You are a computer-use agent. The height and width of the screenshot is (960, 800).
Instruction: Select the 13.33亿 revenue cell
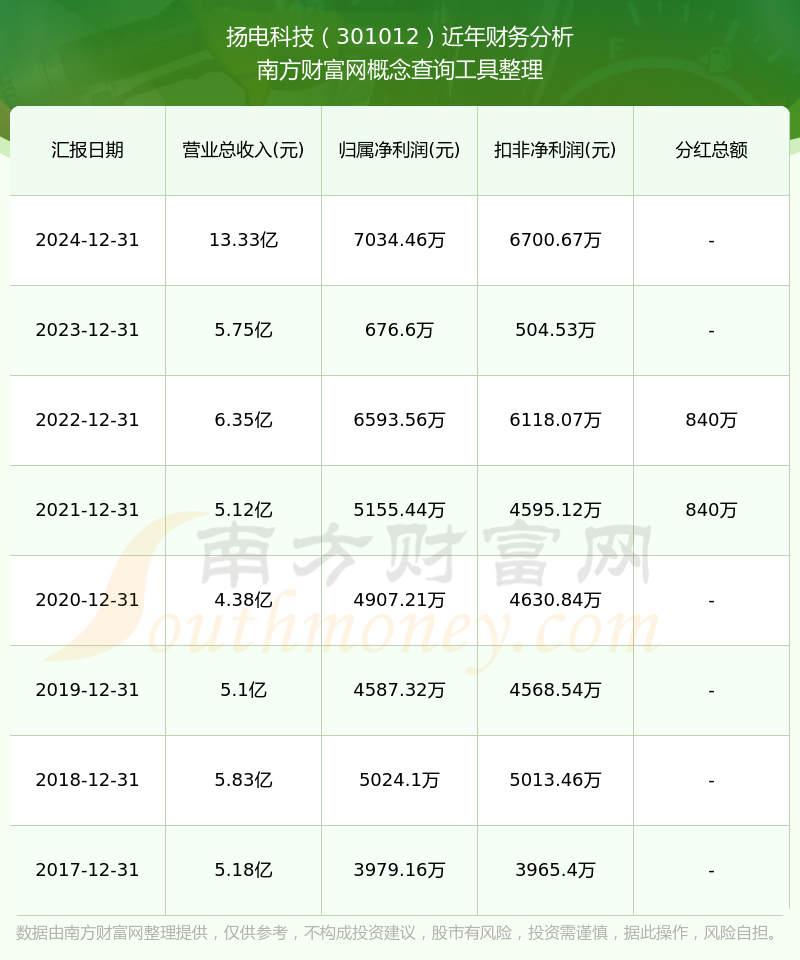pyautogui.click(x=244, y=240)
